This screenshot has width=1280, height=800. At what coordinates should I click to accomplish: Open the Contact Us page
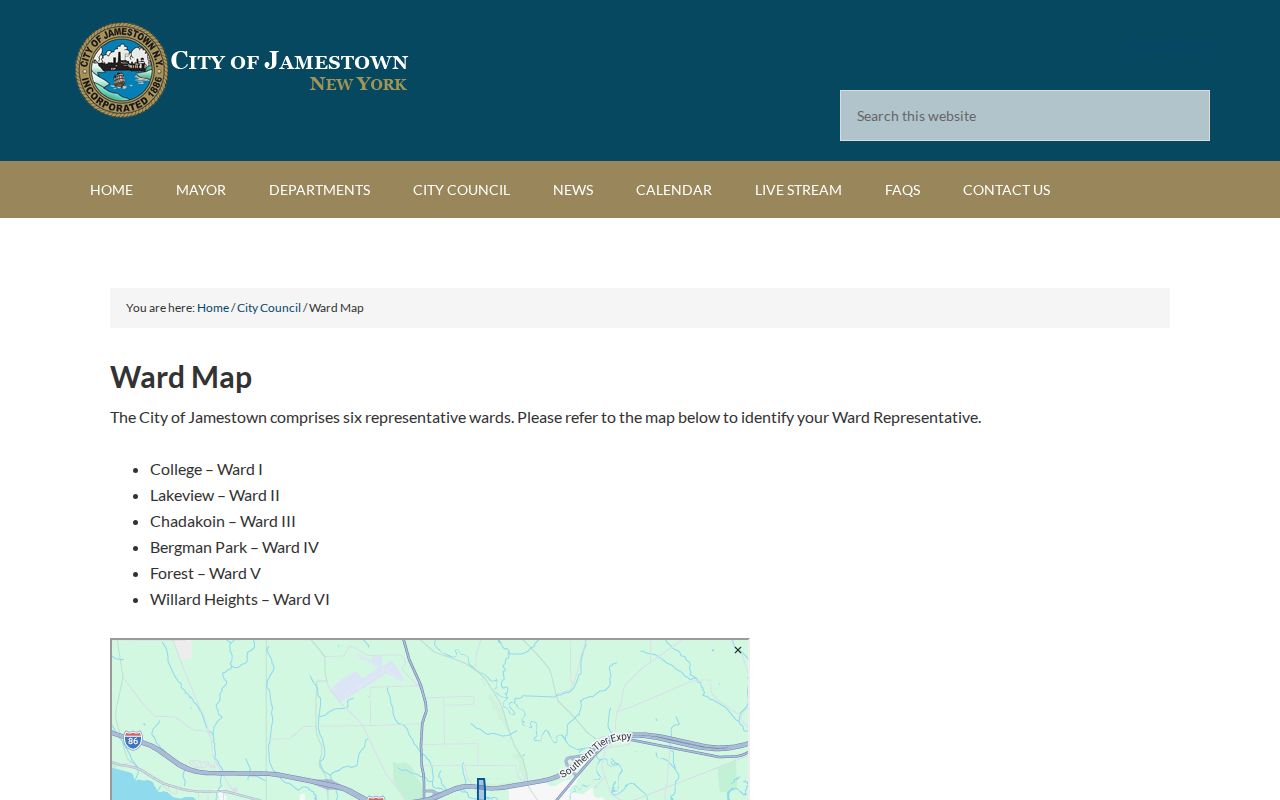1006,190
